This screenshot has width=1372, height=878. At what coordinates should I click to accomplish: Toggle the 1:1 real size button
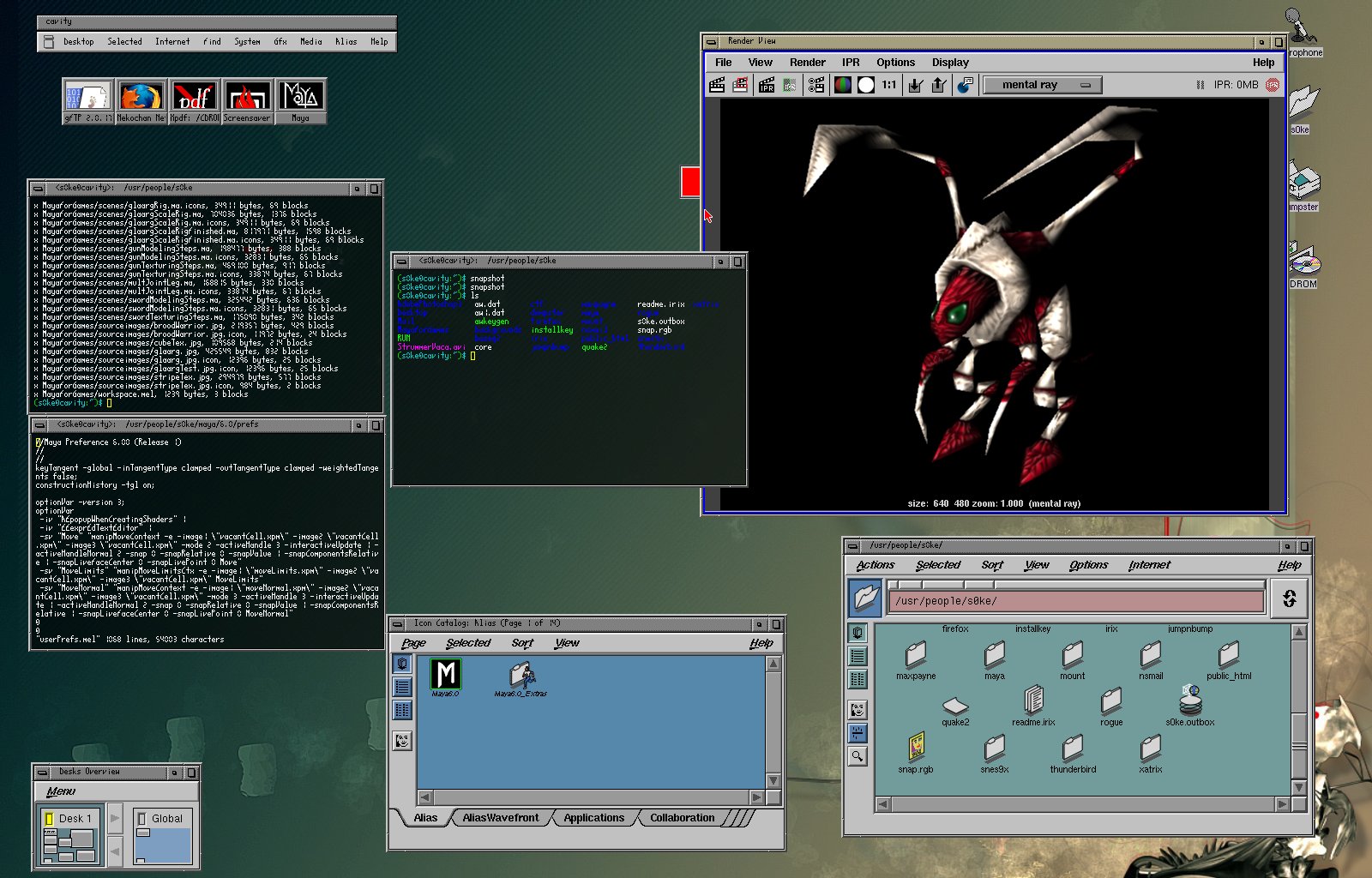click(x=889, y=85)
